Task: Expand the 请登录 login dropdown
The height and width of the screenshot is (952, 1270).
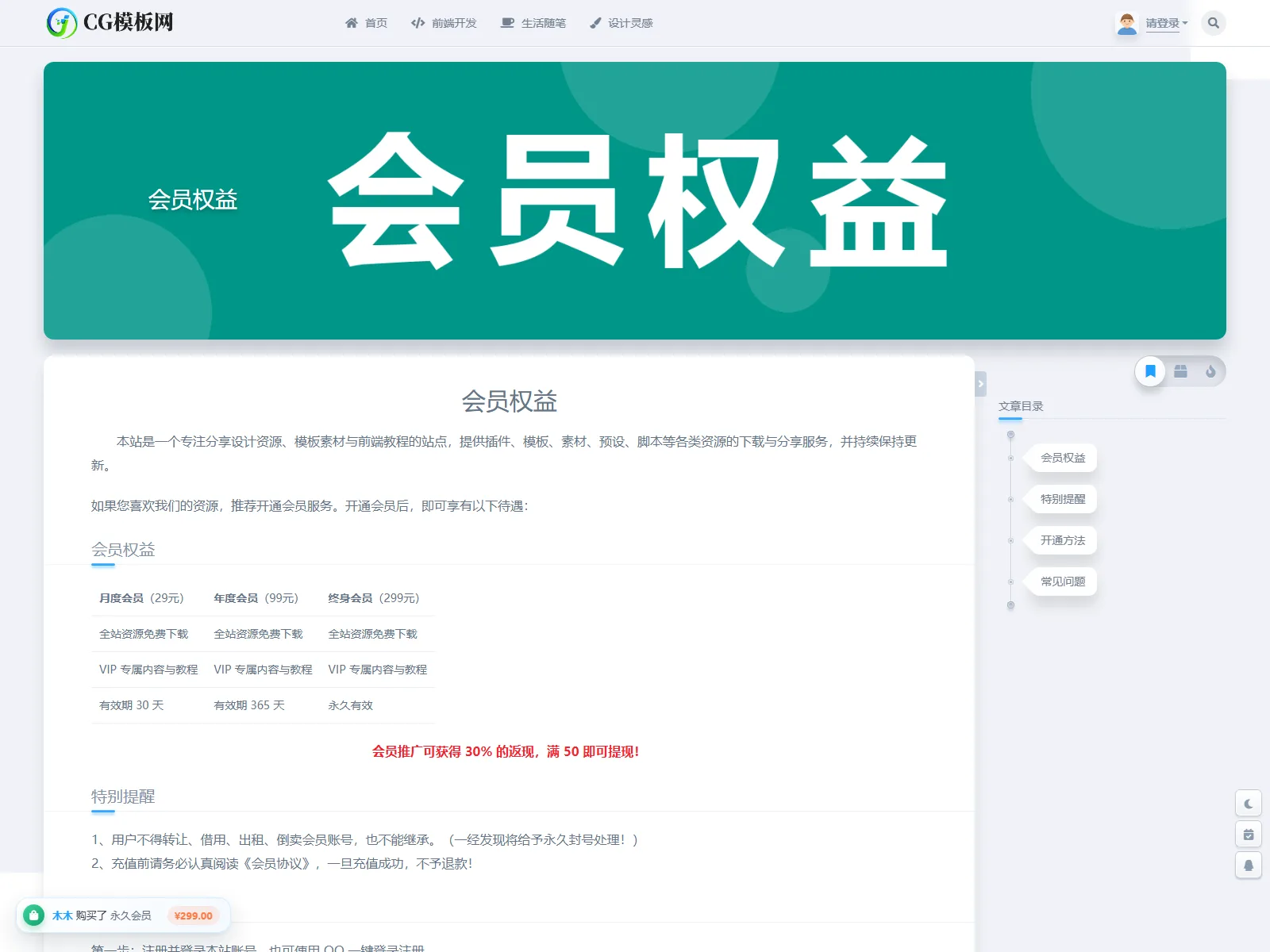Action: (1166, 23)
